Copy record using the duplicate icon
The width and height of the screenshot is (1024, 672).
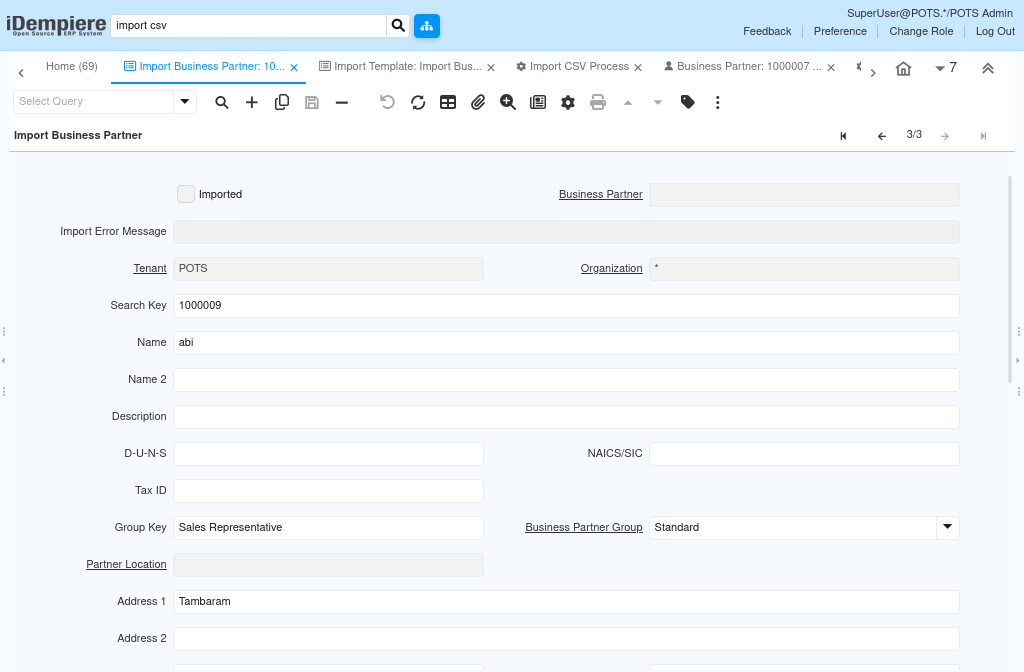click(x=281, y=103)
